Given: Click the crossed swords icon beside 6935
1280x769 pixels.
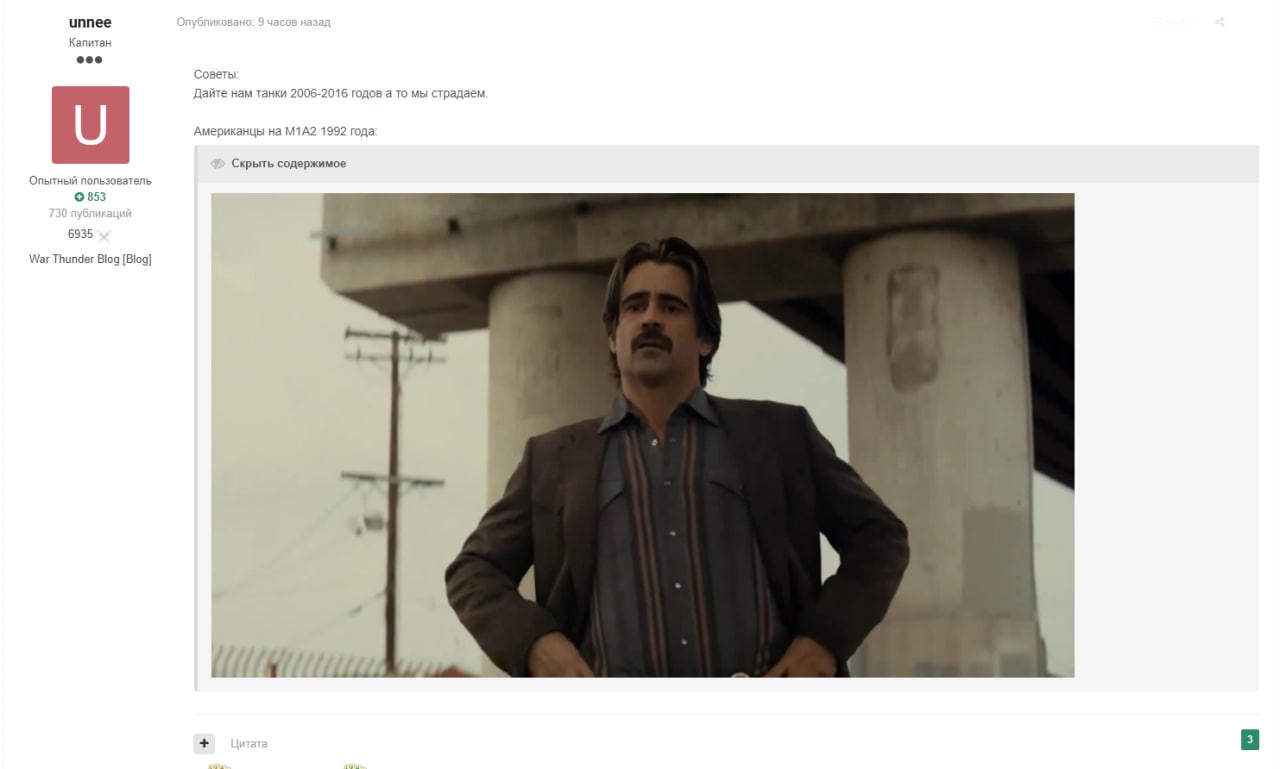Looking at the screenshot, I should coord(104,236).
